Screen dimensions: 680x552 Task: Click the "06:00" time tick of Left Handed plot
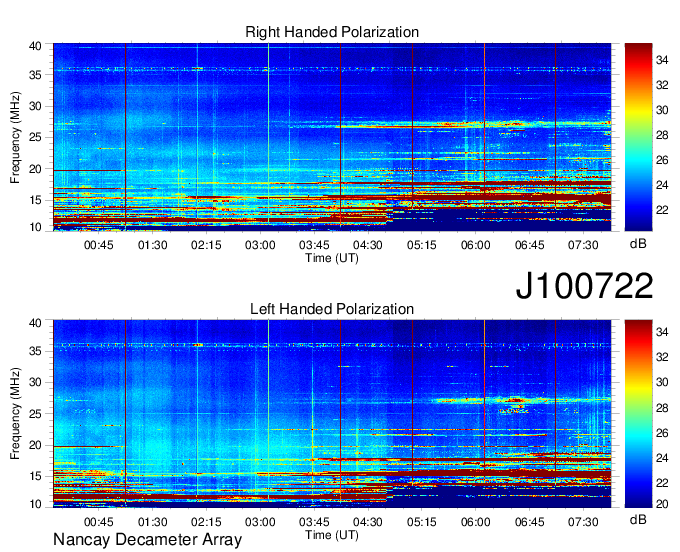click(475, 522)
